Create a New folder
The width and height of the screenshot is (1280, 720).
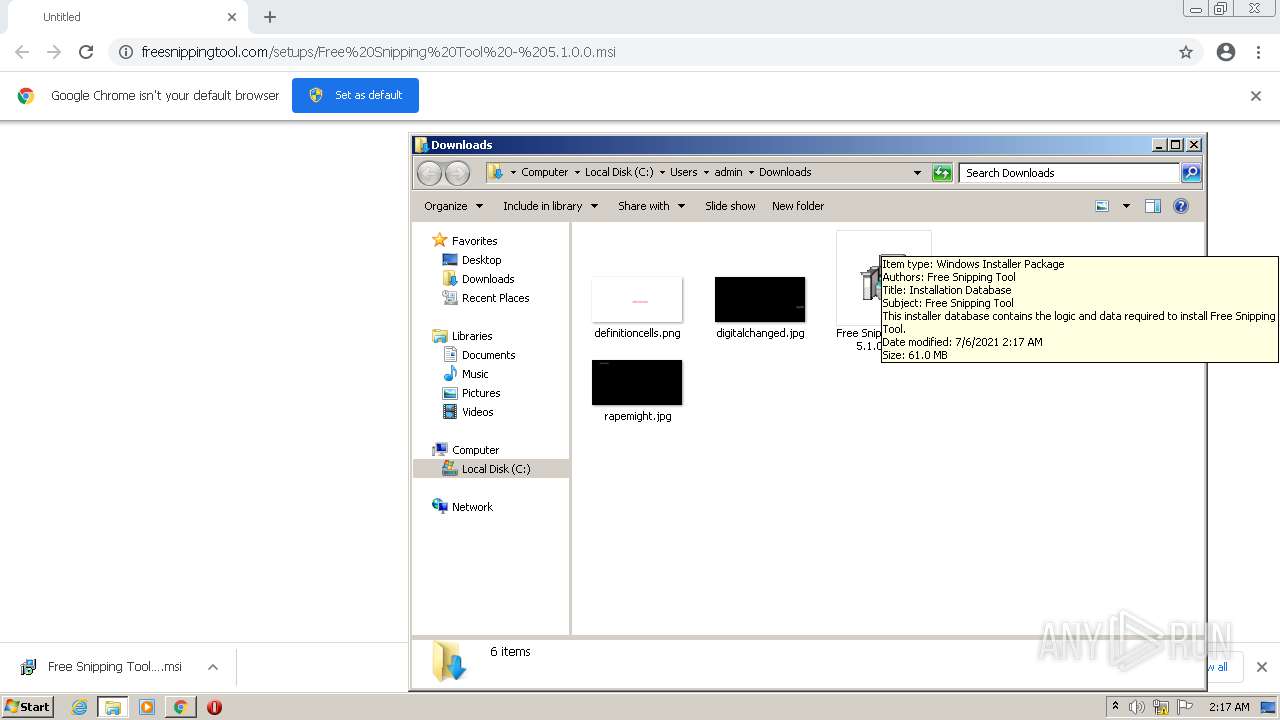(x=798, y=206)
